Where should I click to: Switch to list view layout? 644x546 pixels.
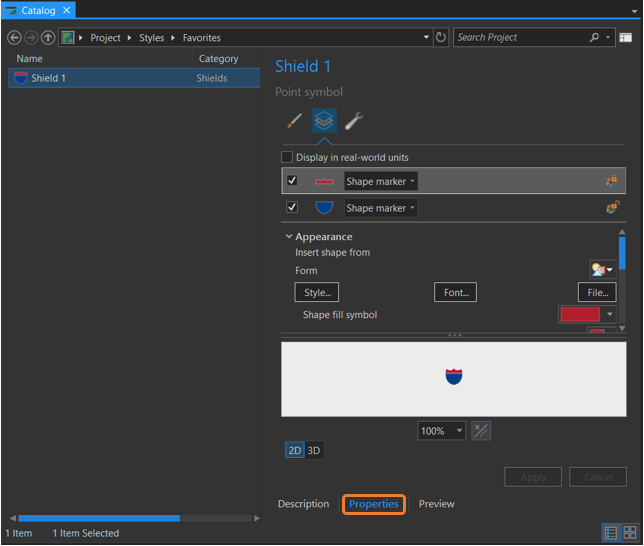(611, 533)
